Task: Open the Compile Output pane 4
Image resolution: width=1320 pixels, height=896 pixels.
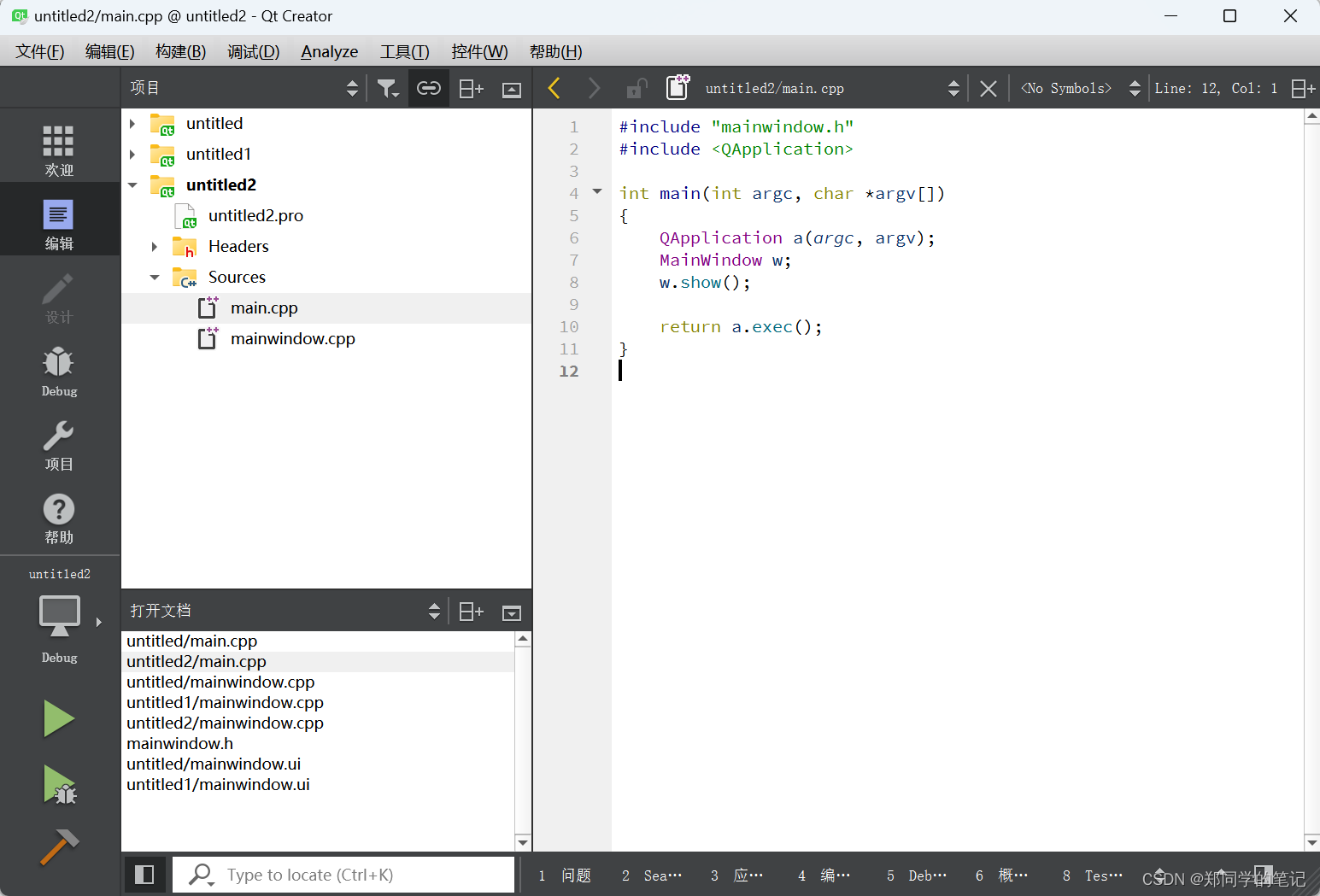Action: pyautogui.click(x=824, y=875)
